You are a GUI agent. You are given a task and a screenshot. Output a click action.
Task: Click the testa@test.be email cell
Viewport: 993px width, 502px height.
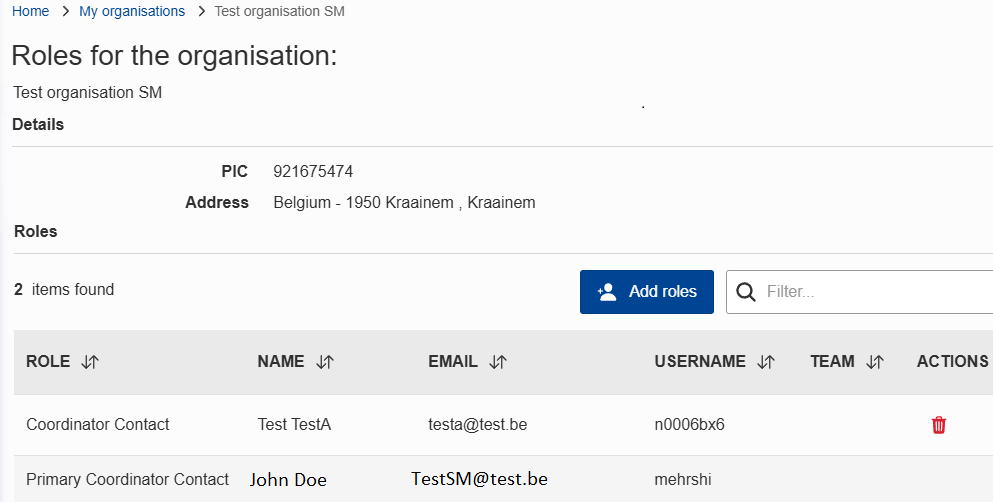(x=477, y=425)
